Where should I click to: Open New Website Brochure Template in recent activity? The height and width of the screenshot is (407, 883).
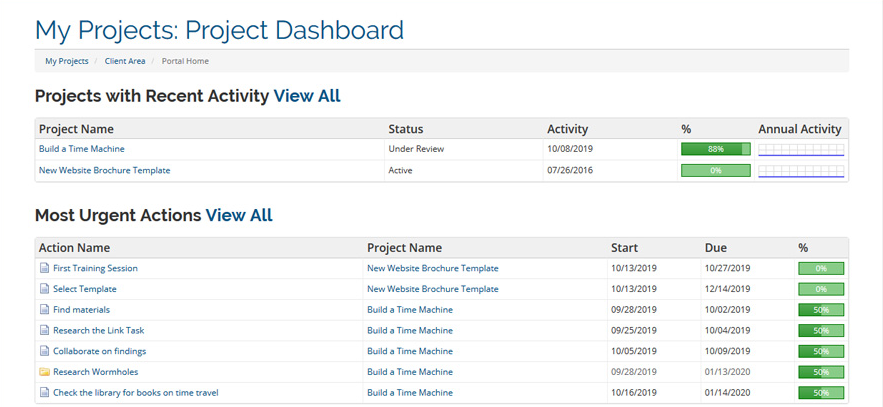point(104,170)
